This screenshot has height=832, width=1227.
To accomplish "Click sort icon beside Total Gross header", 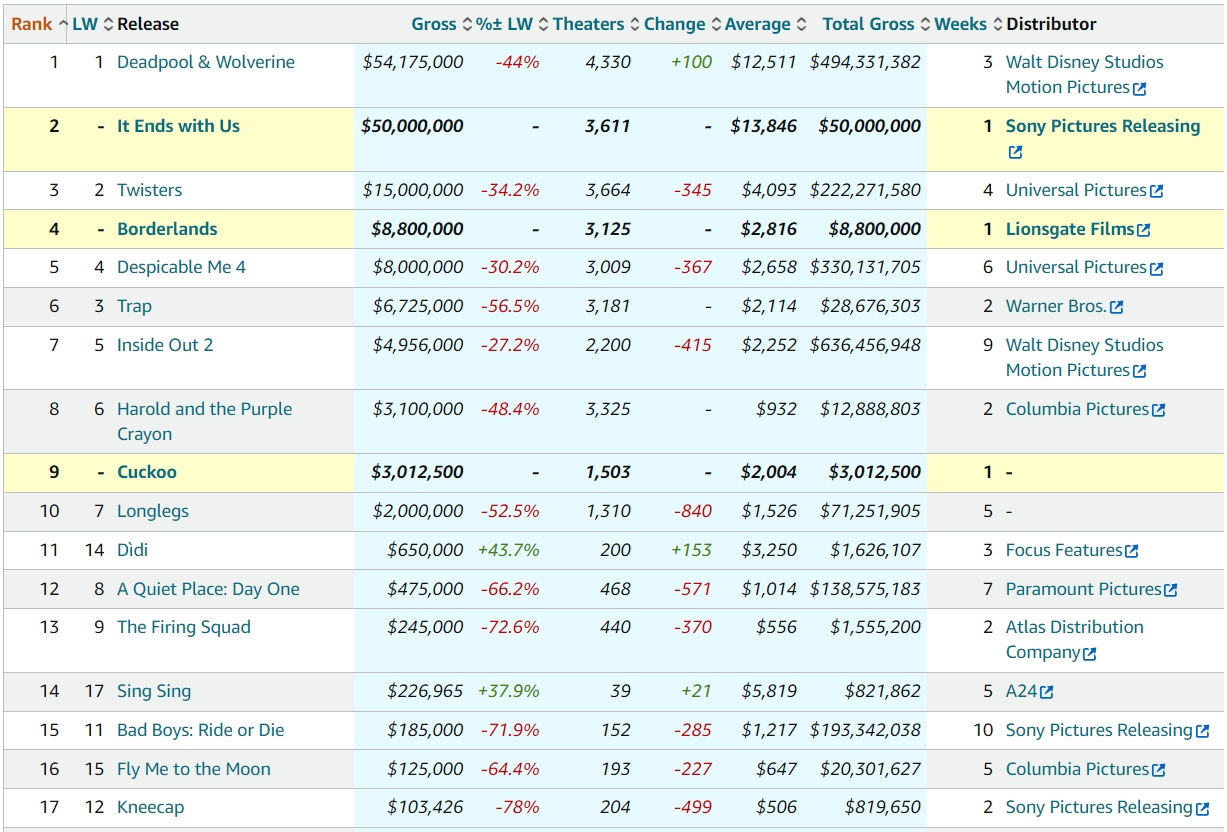I will [x=925, y=24].
